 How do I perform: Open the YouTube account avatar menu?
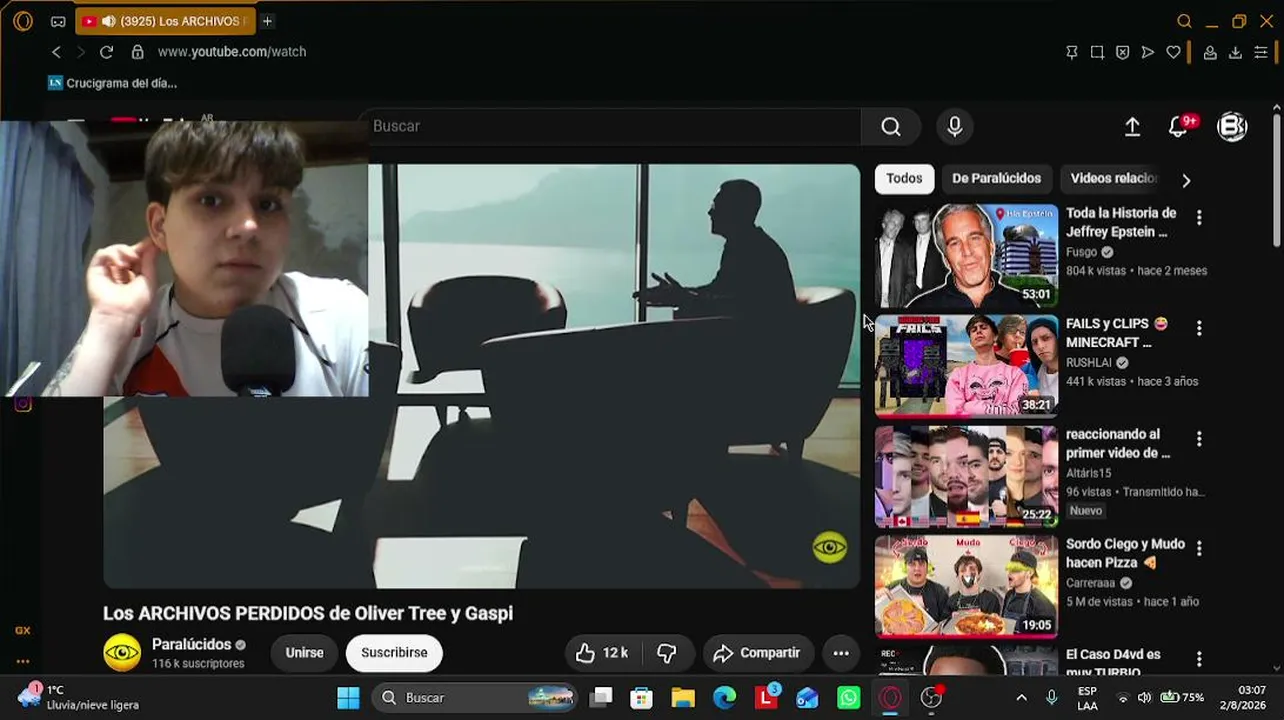click(1232, 127)
